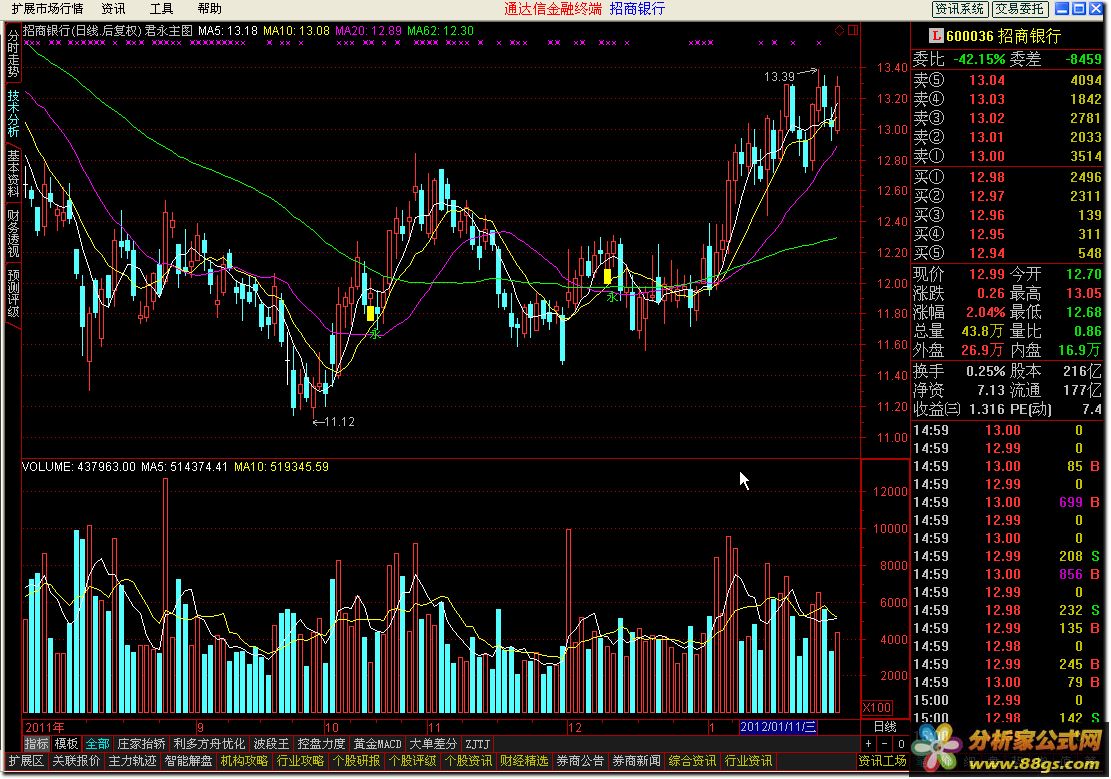Click the 买⑤ 12.94 order row
The height and width of the screenshot is (779, 1111).
pyautogui.click(x=1008, y=253)
